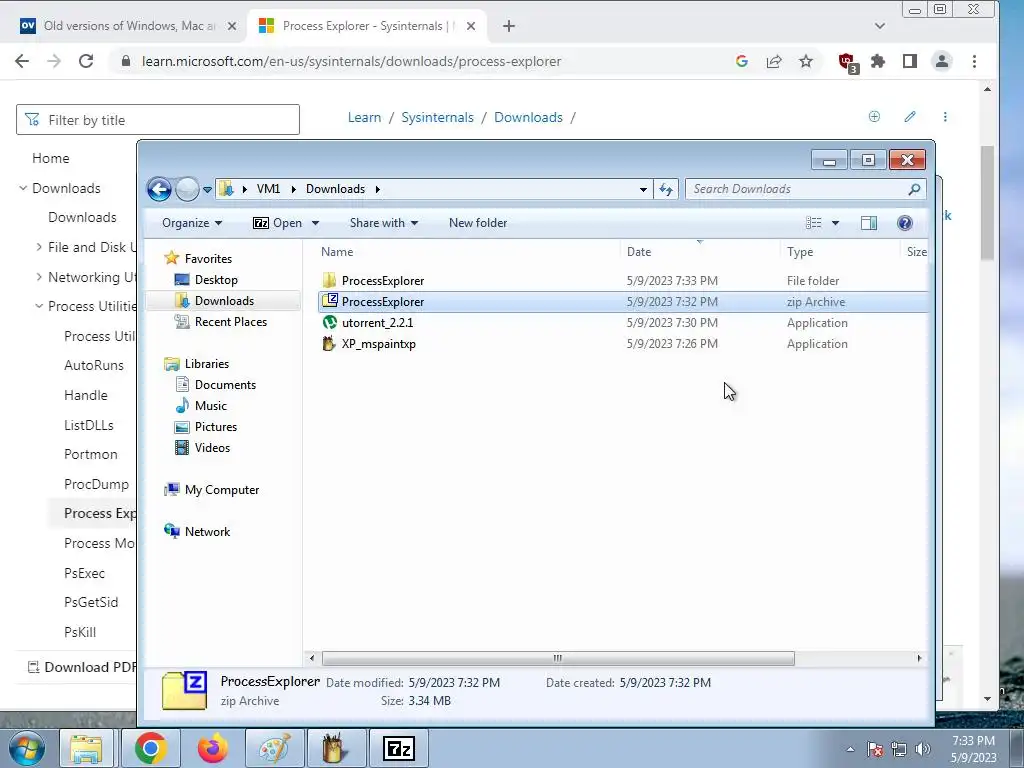Click share page icon in address bar
Screen dimensions: 1024x768
[x=774, y=61]
